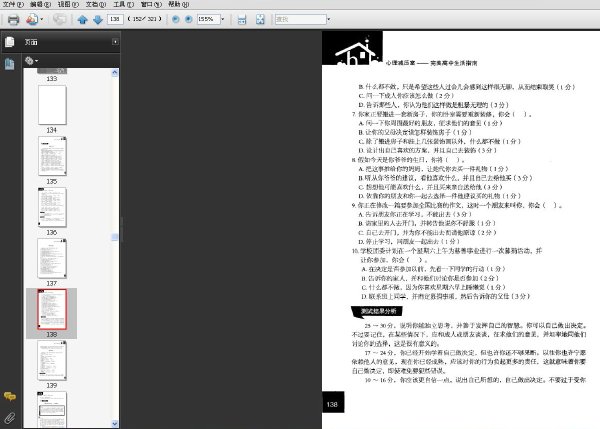Click the page count text (152/321)
This screenshot has width=600, height=429.
point(145,19)
